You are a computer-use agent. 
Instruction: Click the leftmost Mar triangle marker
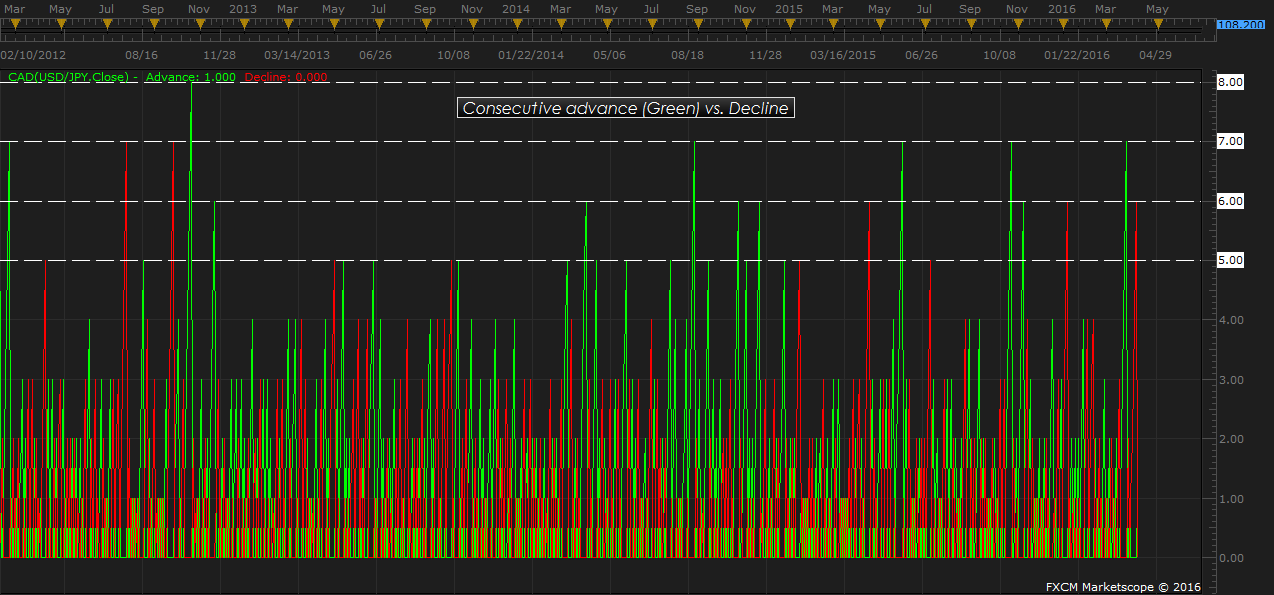click(x=15, y=23)
